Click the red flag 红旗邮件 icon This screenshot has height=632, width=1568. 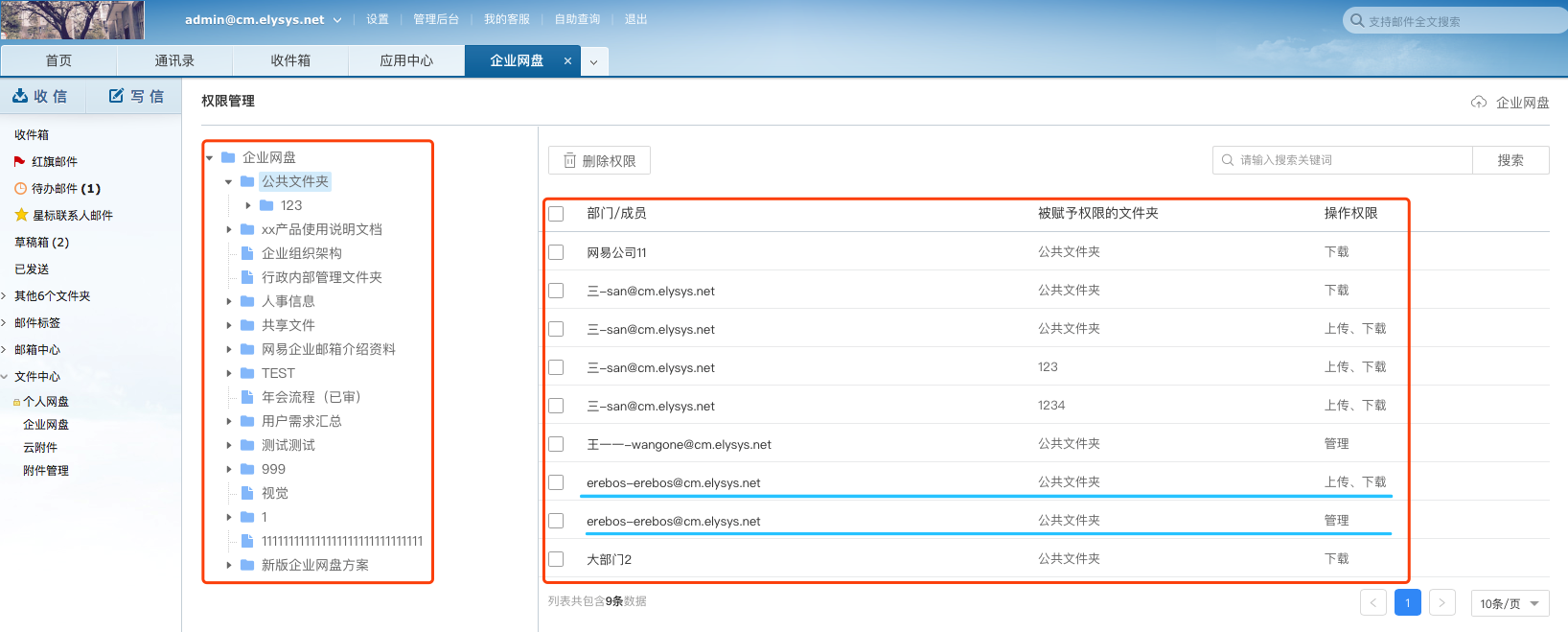pos(19,161)
